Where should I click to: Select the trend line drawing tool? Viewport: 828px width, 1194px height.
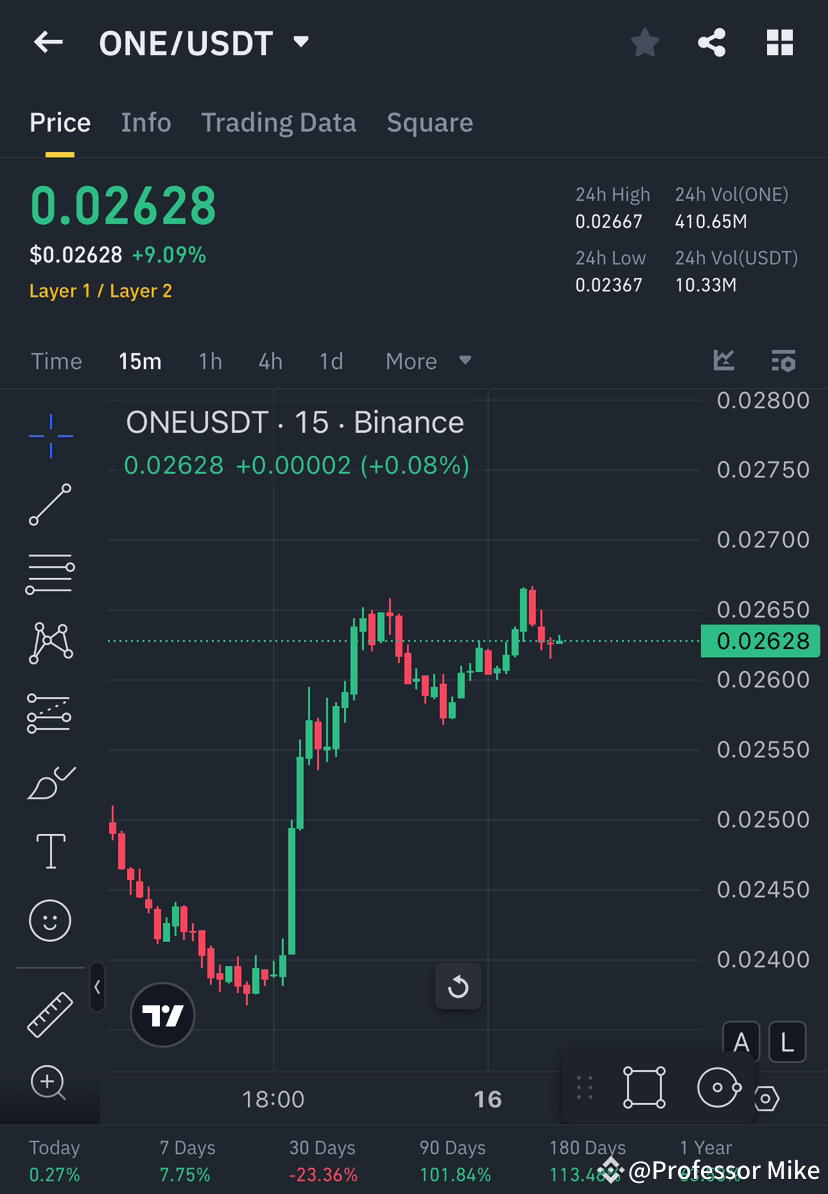[x=50, y=505]
